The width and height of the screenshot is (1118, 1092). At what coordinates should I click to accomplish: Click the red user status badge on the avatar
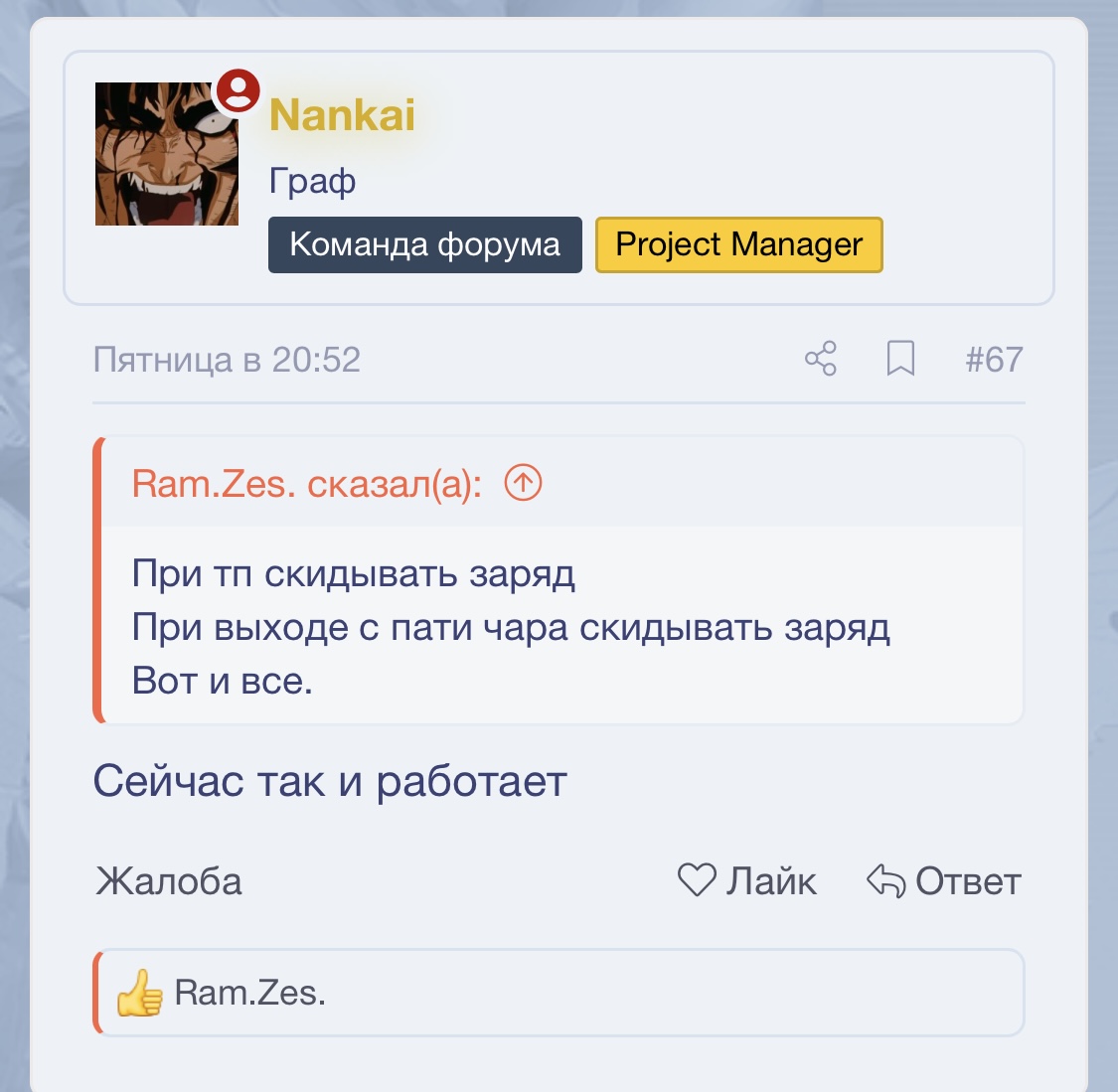pyautogui.click(x=238, y=90)
